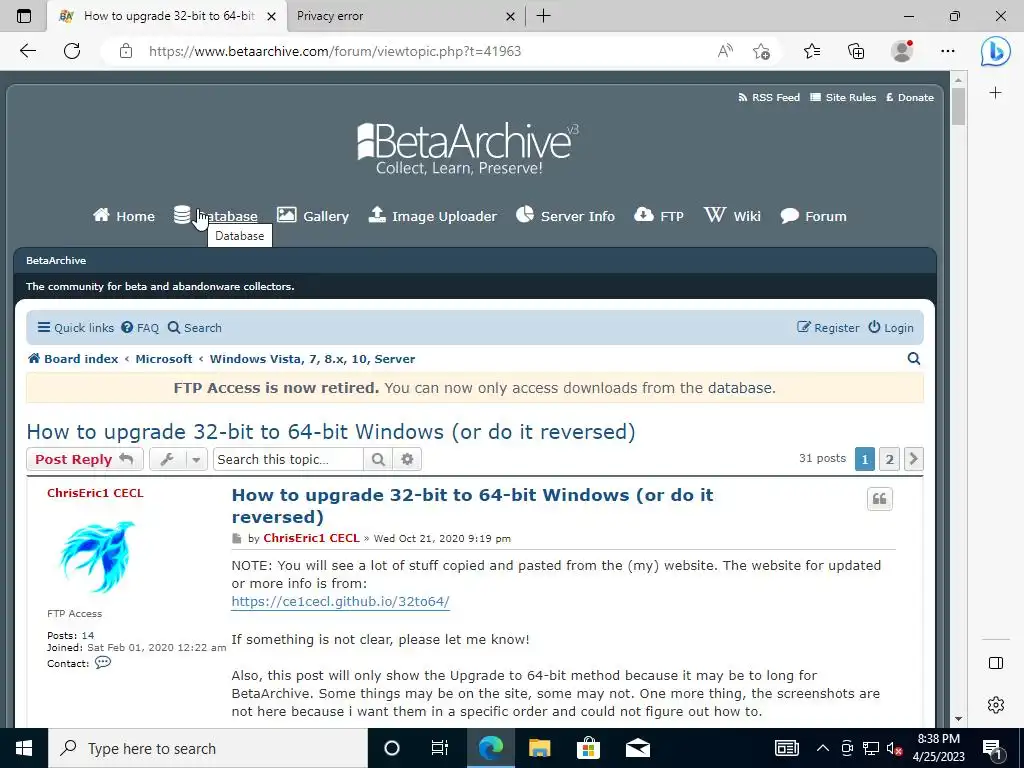Click the blue phoenix avatar image
Viewport: 1024px width, 768px height.
tap(97, 556)
